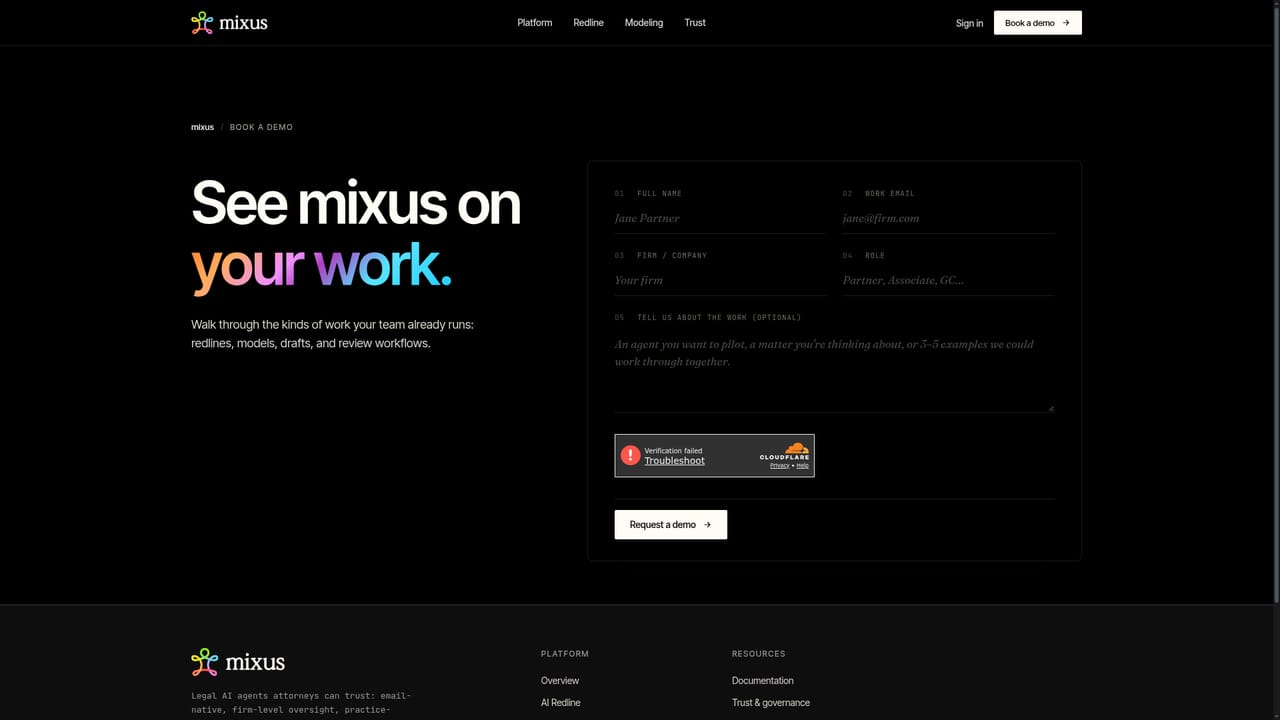Go to the Modeling nav item

[x=644, y=22]
